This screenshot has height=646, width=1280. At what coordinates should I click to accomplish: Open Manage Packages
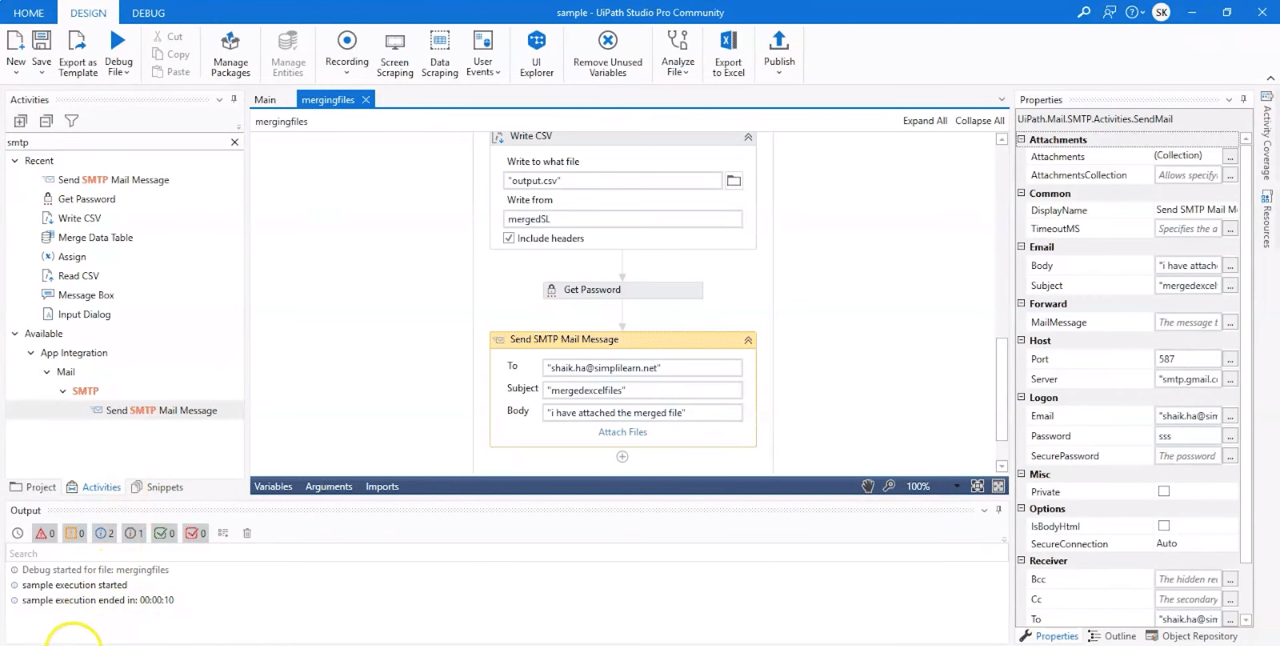pyautogui.click(x=230, y=50)
